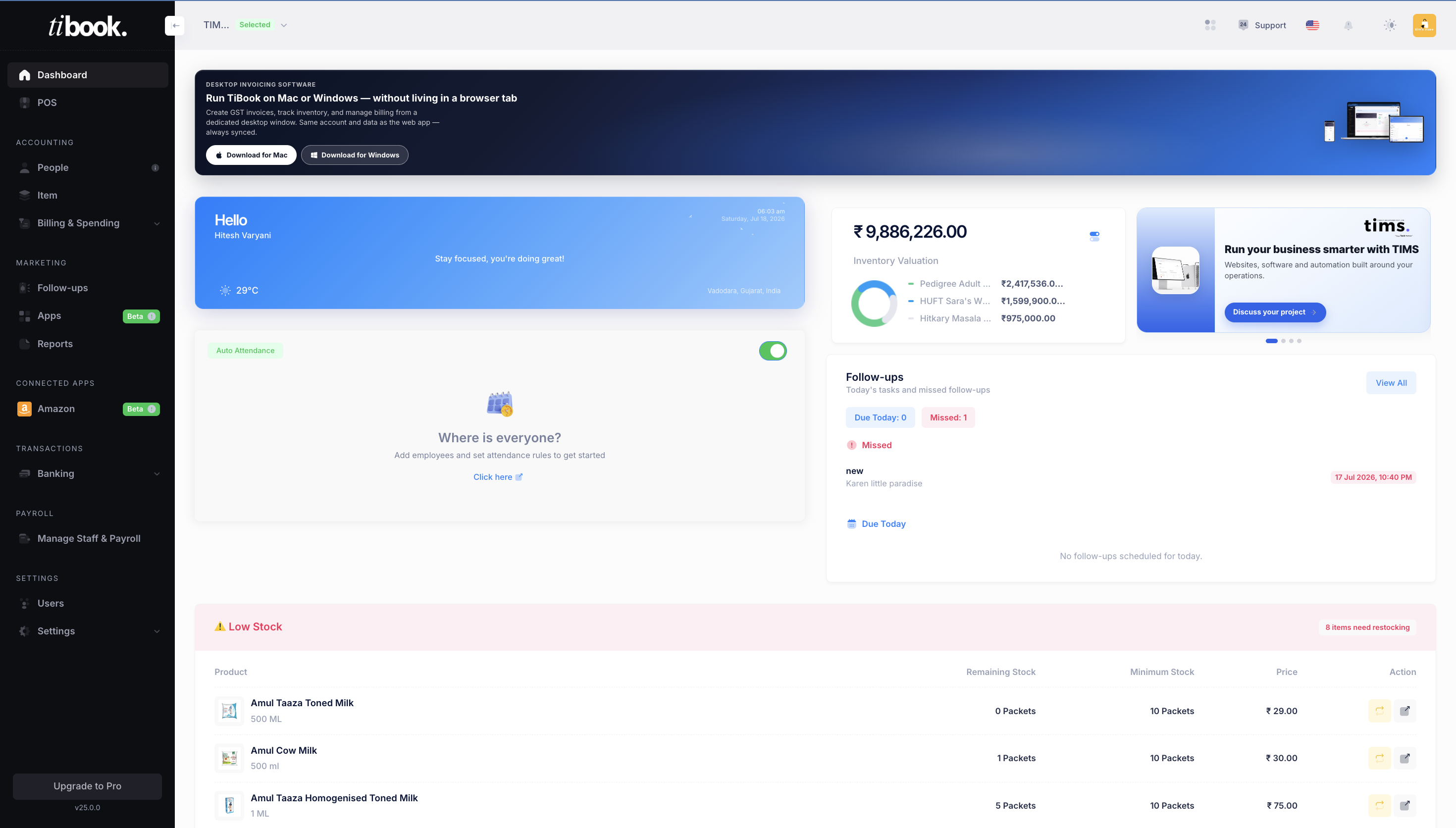The image size is (1456, 828).
Task: Open Follow-ups in the sidebar
Action: tap(88, 288)
